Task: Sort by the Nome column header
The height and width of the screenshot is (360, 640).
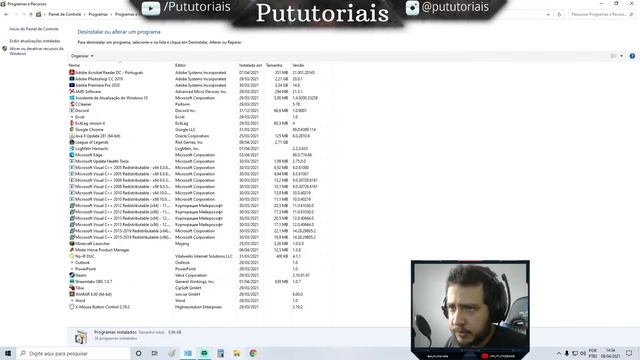Action: coord(74,65)
